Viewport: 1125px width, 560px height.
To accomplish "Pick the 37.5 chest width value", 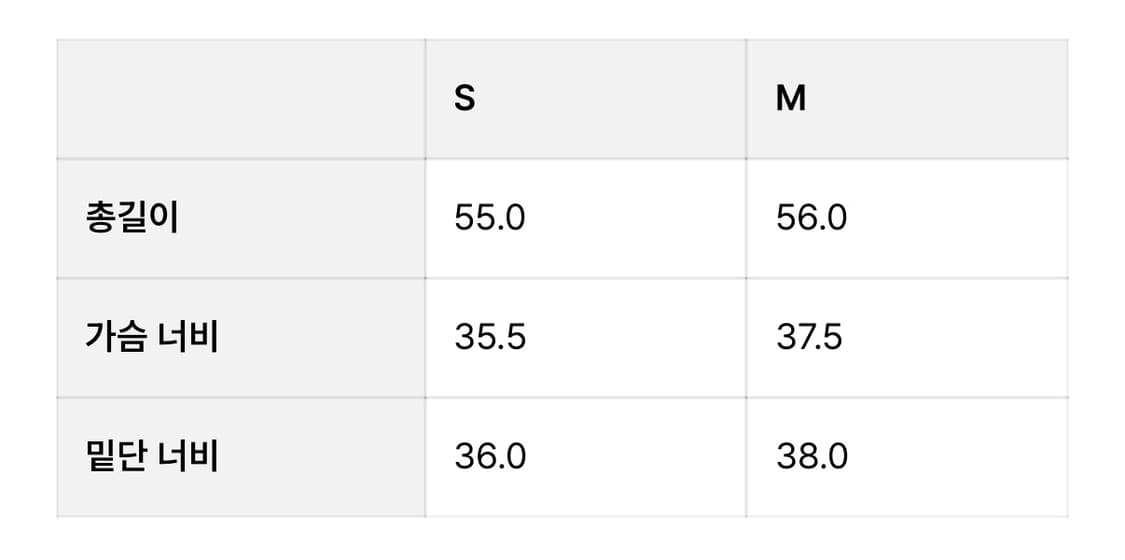I will [x=809, y=338].
